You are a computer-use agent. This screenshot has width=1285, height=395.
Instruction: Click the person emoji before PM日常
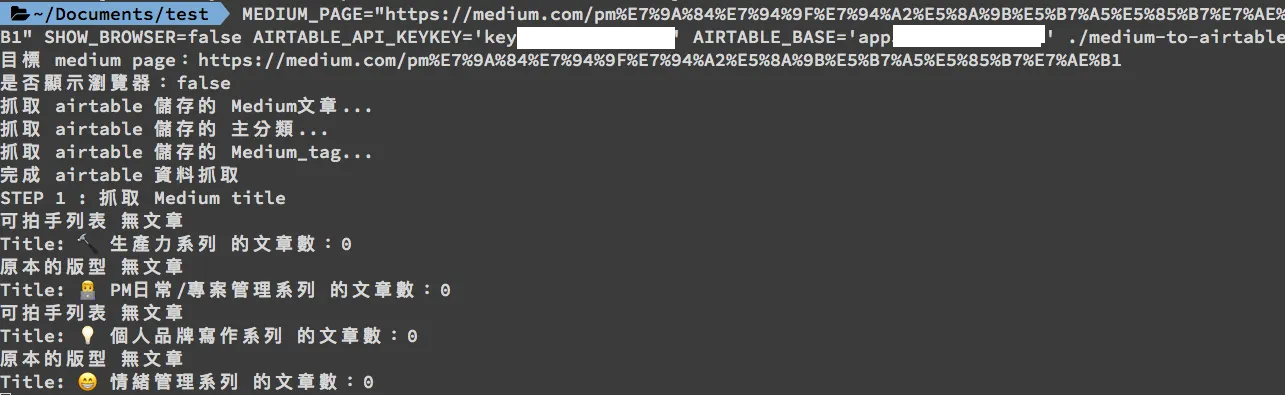tap(87, 290)
